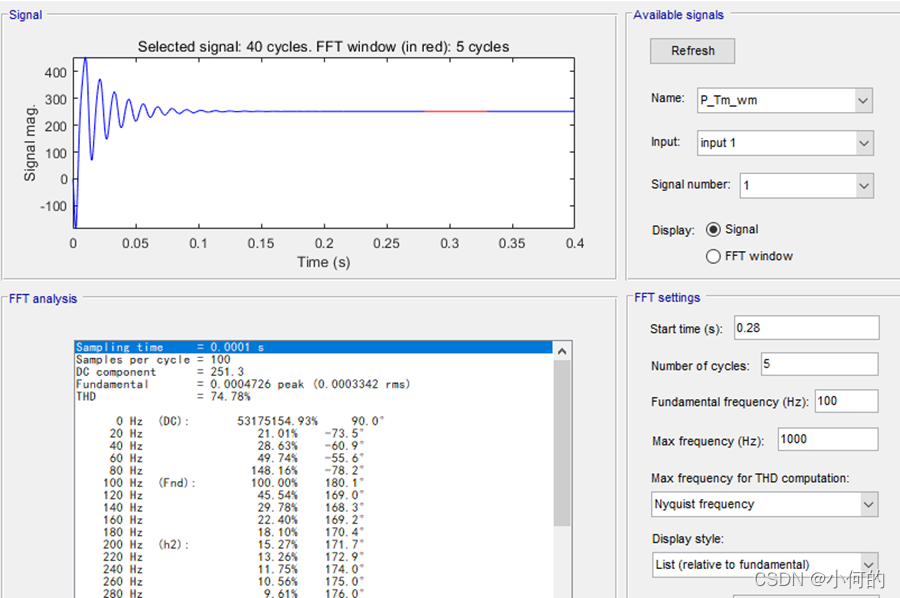Viewport: 900px width, 598px height.
Task: Select the 120 Hz row
Action: tap(314, 495)
